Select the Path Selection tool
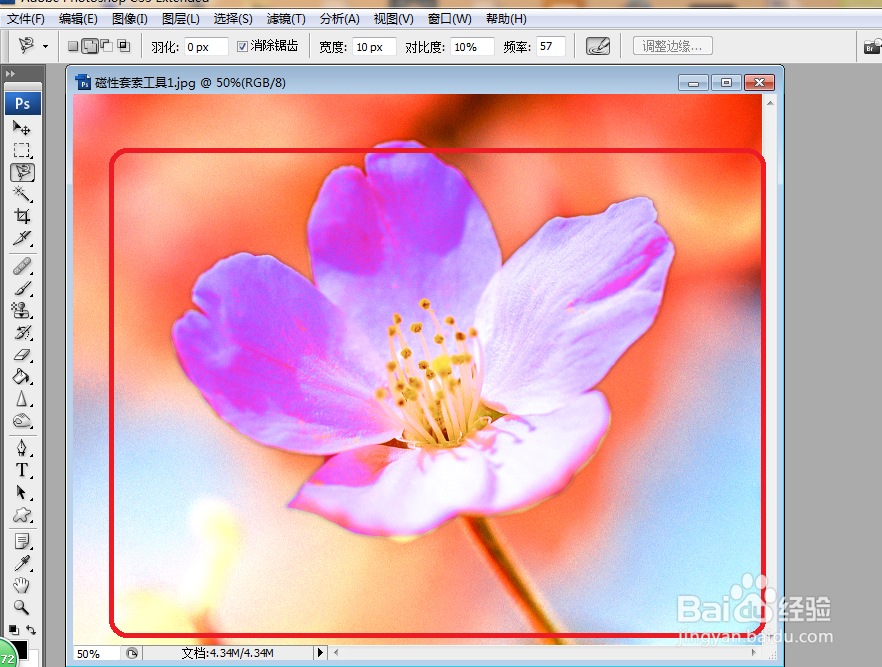The height and width of the screenshot is (667, 882). [x=22, y=493]
